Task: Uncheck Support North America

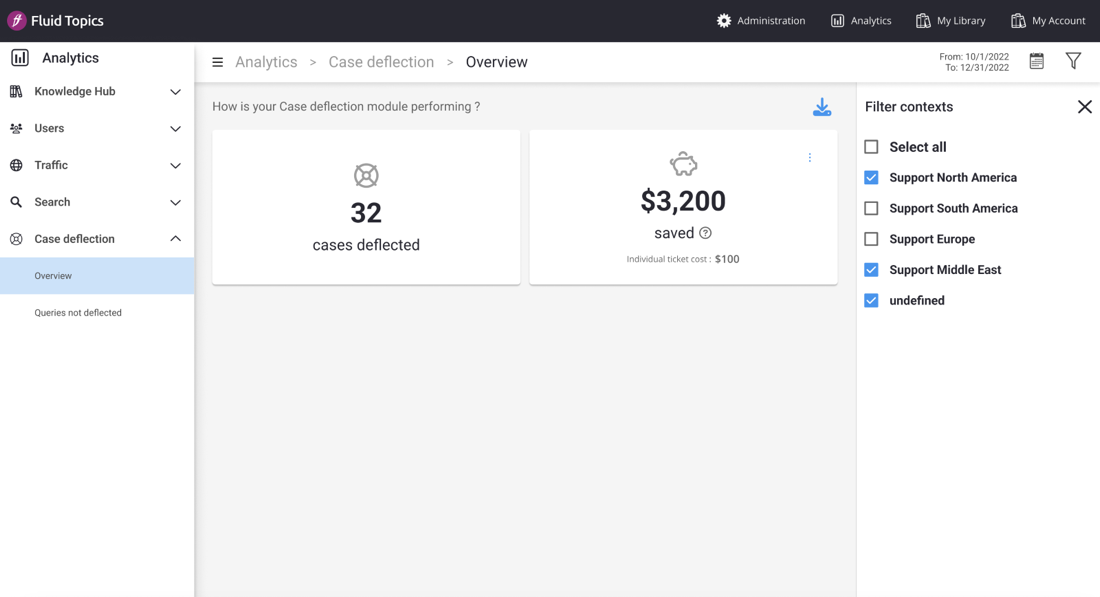Action: click(871, 178)
